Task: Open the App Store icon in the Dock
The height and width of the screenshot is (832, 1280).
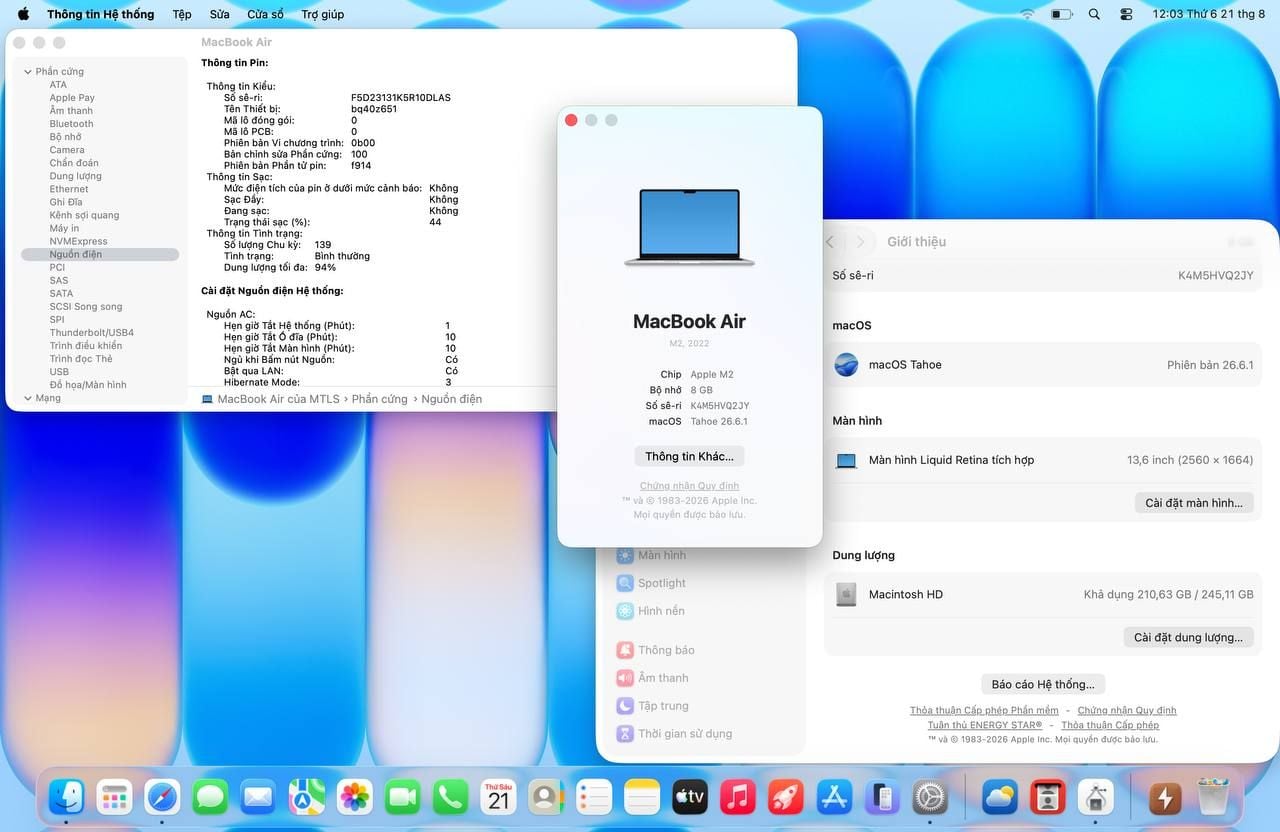Action: pos(834,797)
